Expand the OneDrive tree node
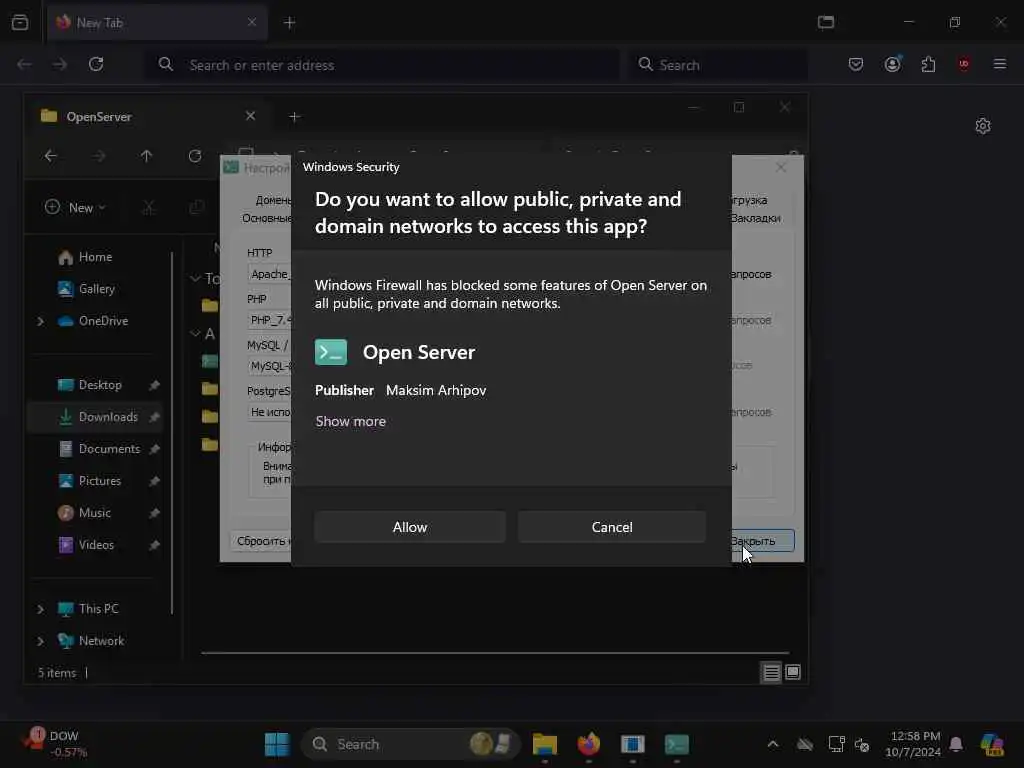Image resolution: width=1024 pixels, height=768 pixels. [x=40, y=321]
